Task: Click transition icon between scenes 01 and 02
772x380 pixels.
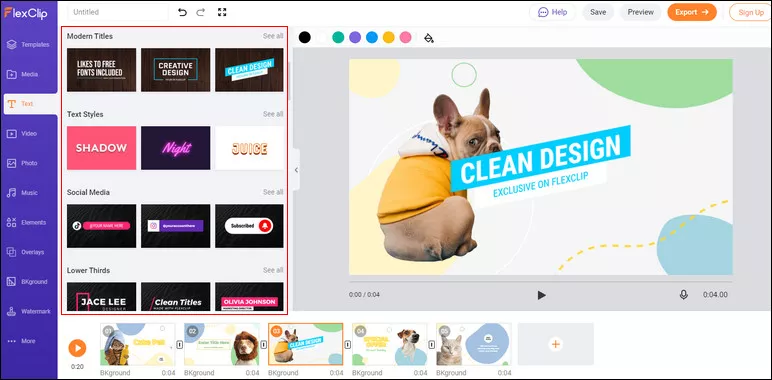Action: 180,344
